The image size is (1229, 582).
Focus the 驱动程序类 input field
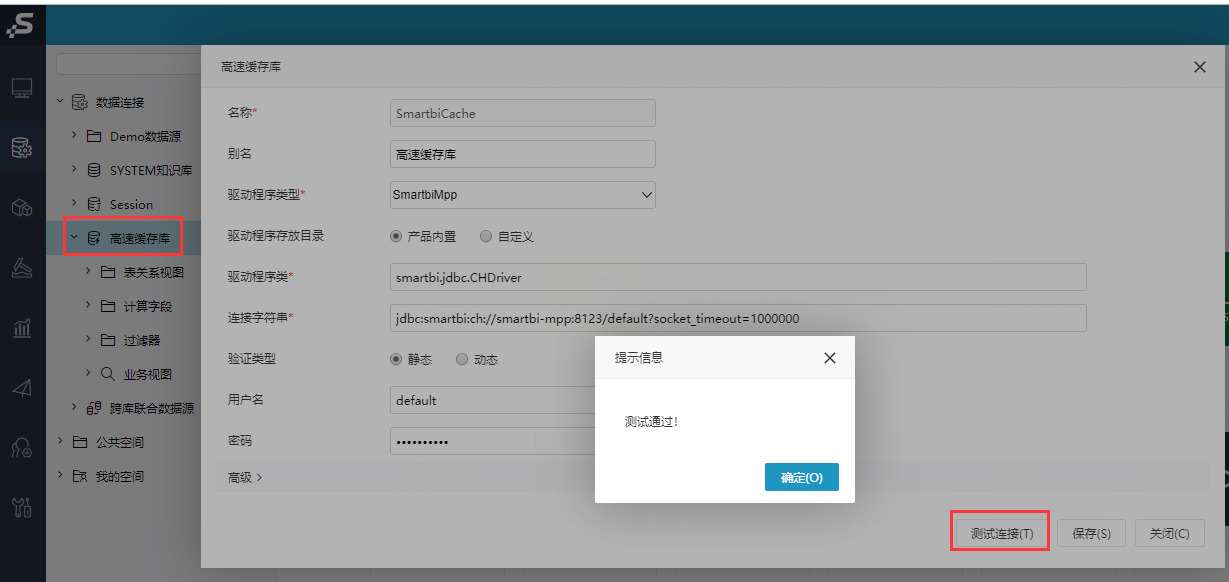738,277
